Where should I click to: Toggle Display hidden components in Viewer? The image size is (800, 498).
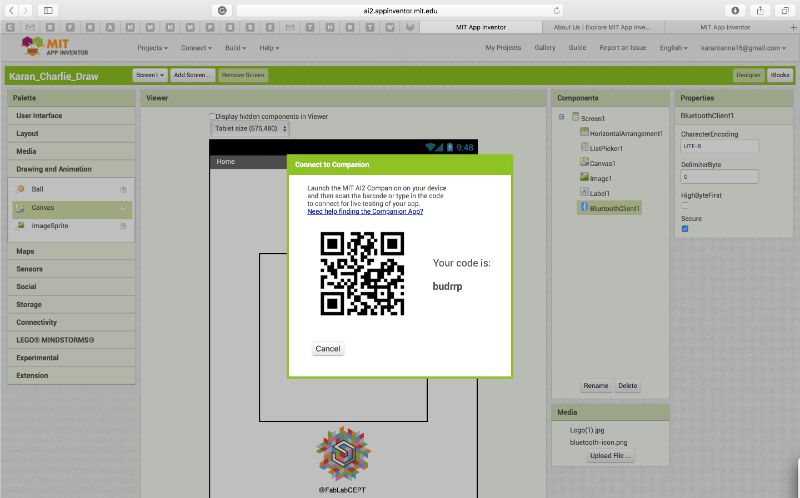(213, 116)
